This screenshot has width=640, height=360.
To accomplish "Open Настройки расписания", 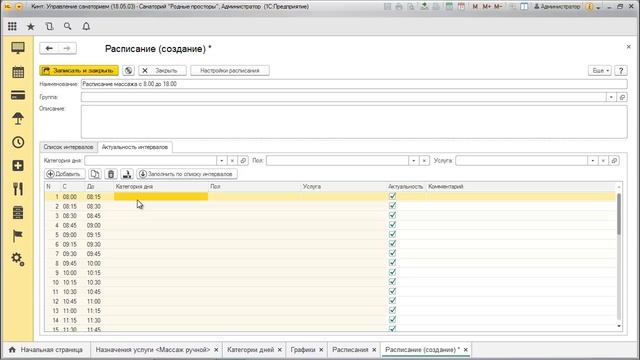I will 230,71.
